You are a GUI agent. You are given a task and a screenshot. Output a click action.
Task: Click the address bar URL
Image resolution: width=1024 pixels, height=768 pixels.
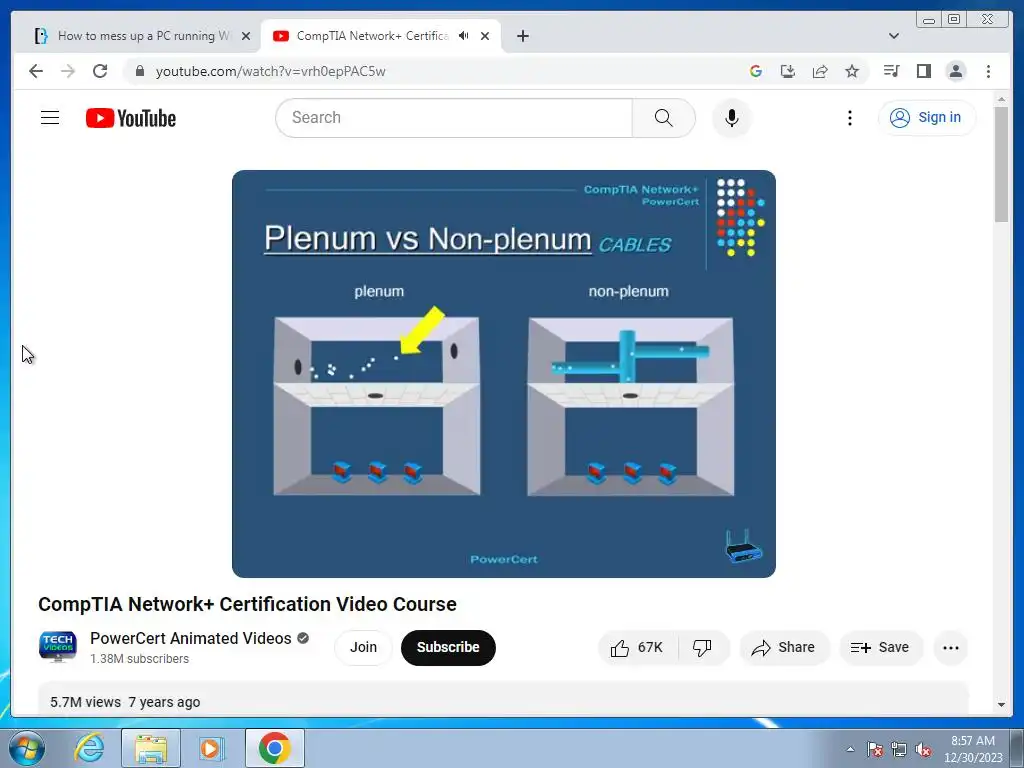(270, 71)
